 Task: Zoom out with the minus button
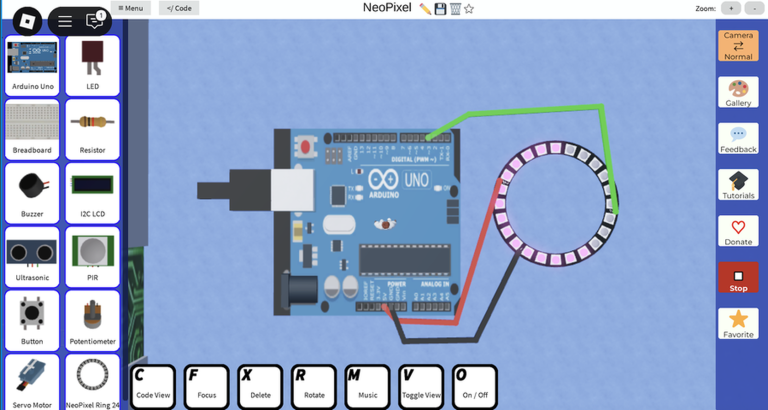[x=754, y=8]
